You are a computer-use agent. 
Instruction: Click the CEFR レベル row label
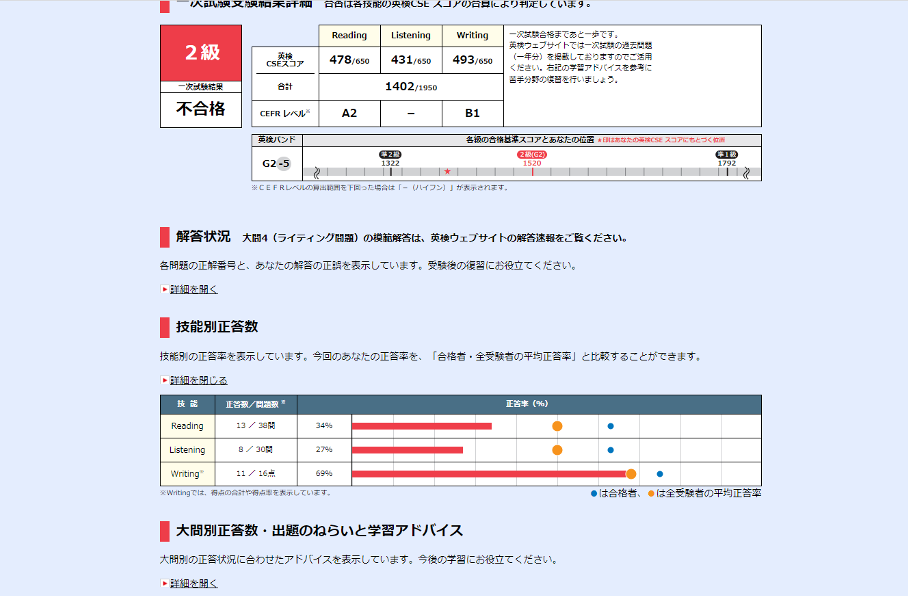pyautogui.click(x=285, y=114)
